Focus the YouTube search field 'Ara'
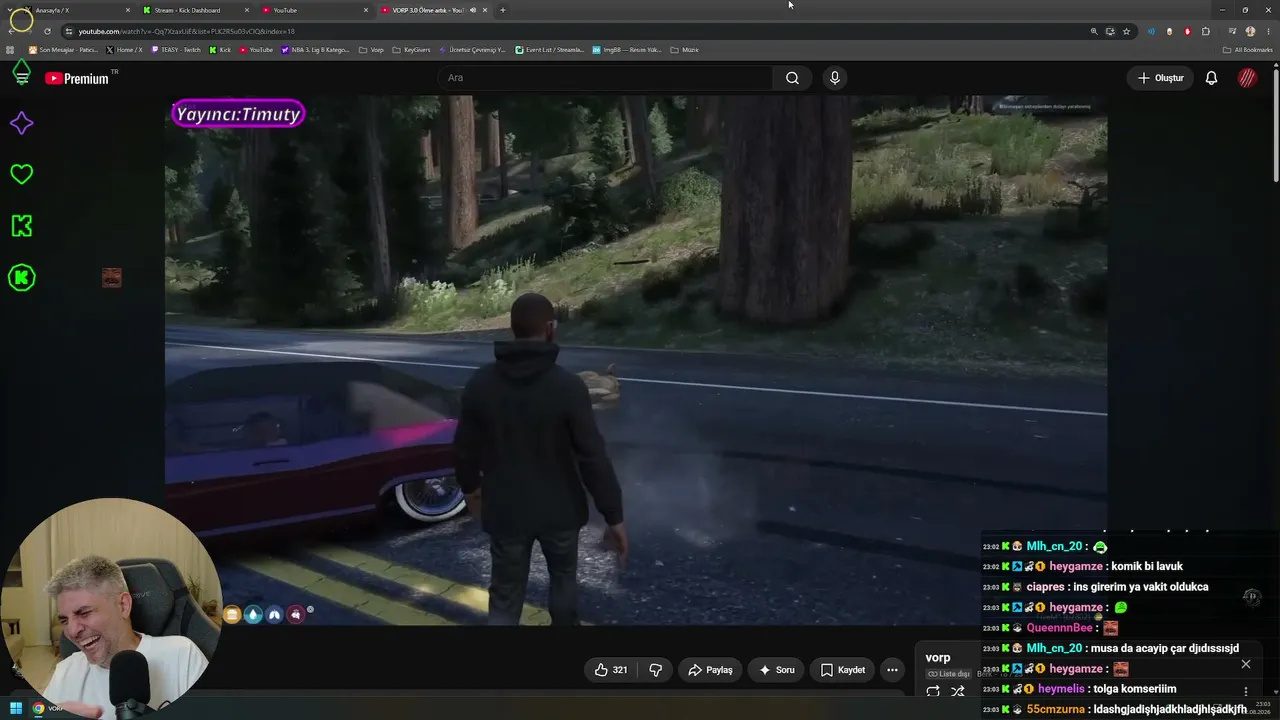The height and width of the screenshot is (720, 1280). pyautogui.click(x=605, y=78)
